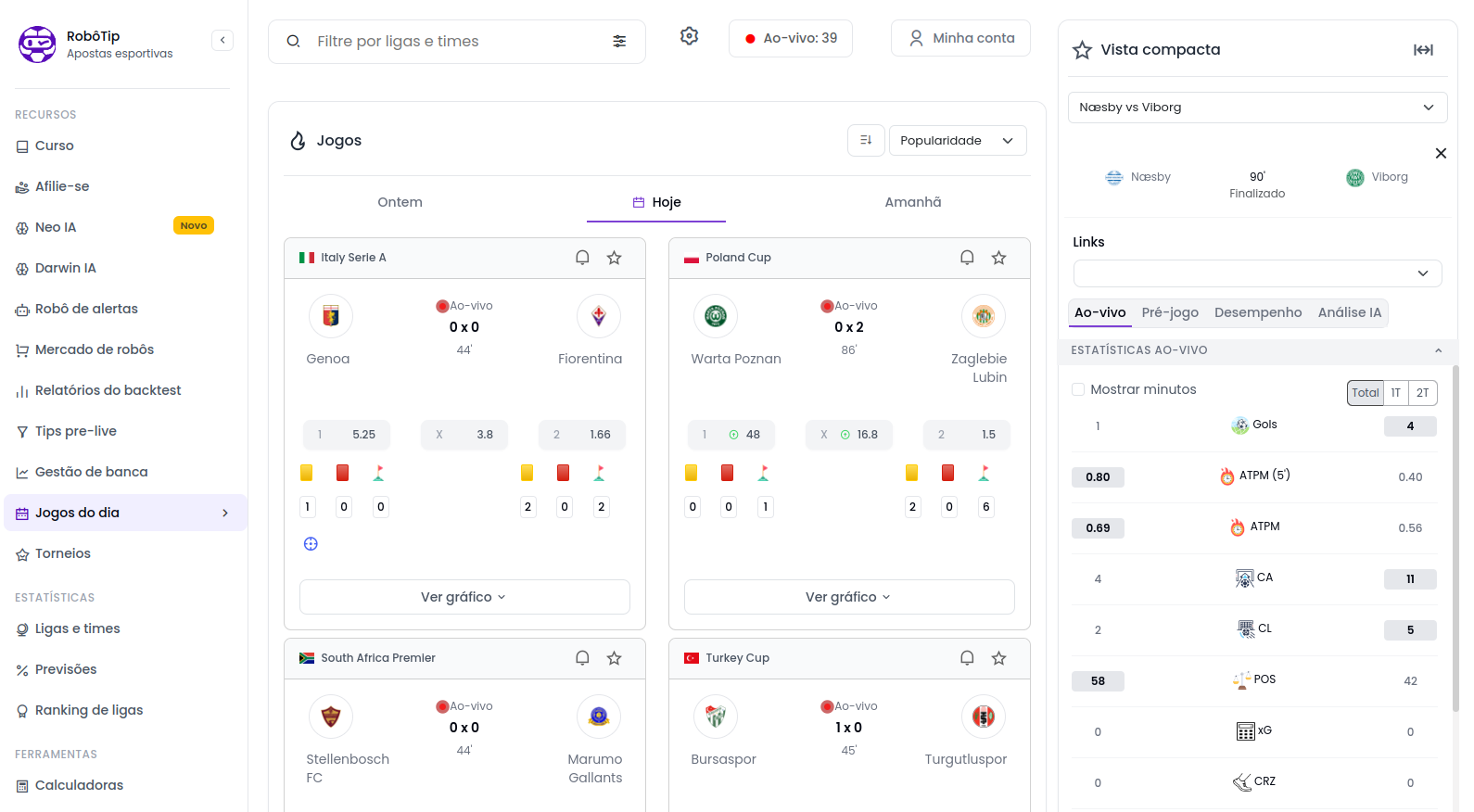1474x812 pixels.
Task: Click the bell icon on the Italy Serie A card
Action: (582, 258)
